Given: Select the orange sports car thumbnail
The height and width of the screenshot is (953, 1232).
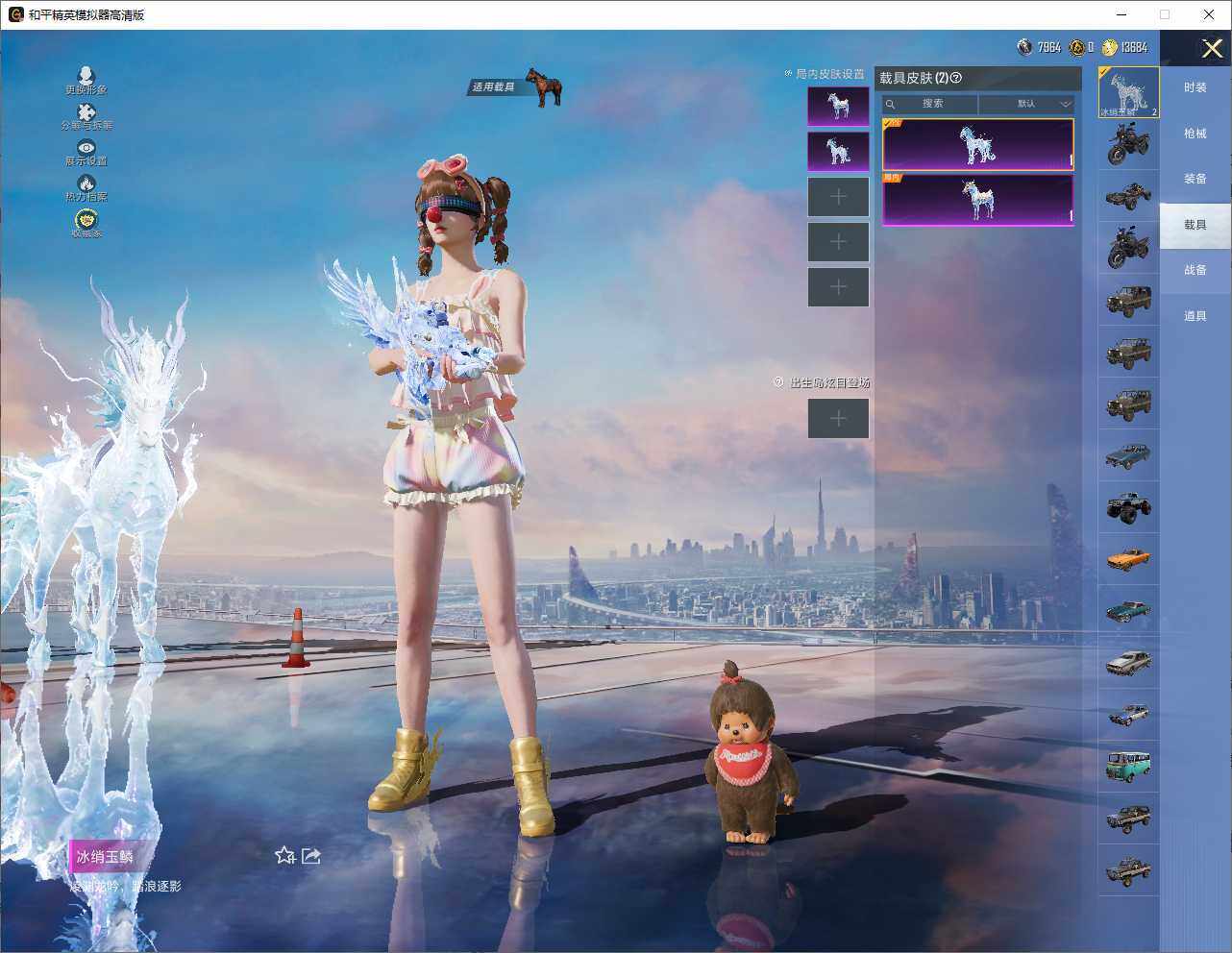Looking at the screenshot, I should click(x=1128, y=558).
